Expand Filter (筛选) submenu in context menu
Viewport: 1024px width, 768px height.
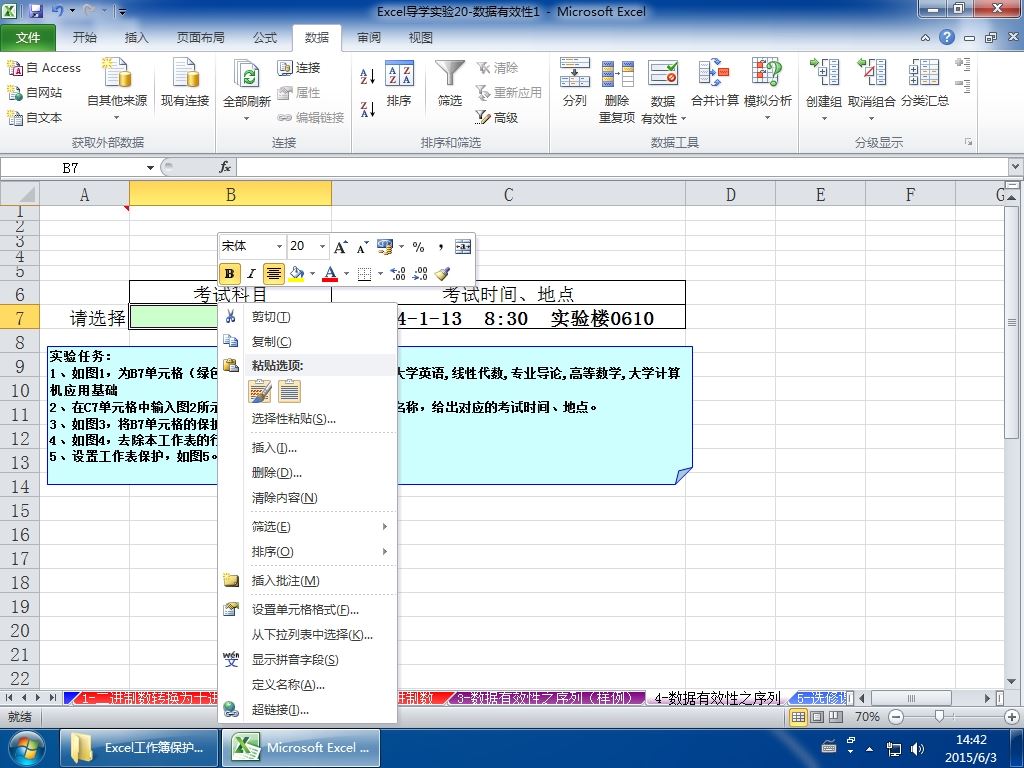coord(308,527)
